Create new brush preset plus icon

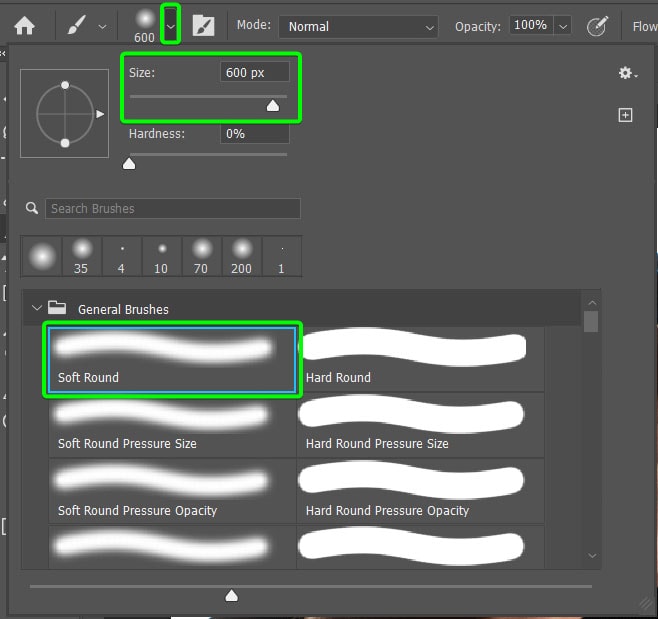[625, 115]
